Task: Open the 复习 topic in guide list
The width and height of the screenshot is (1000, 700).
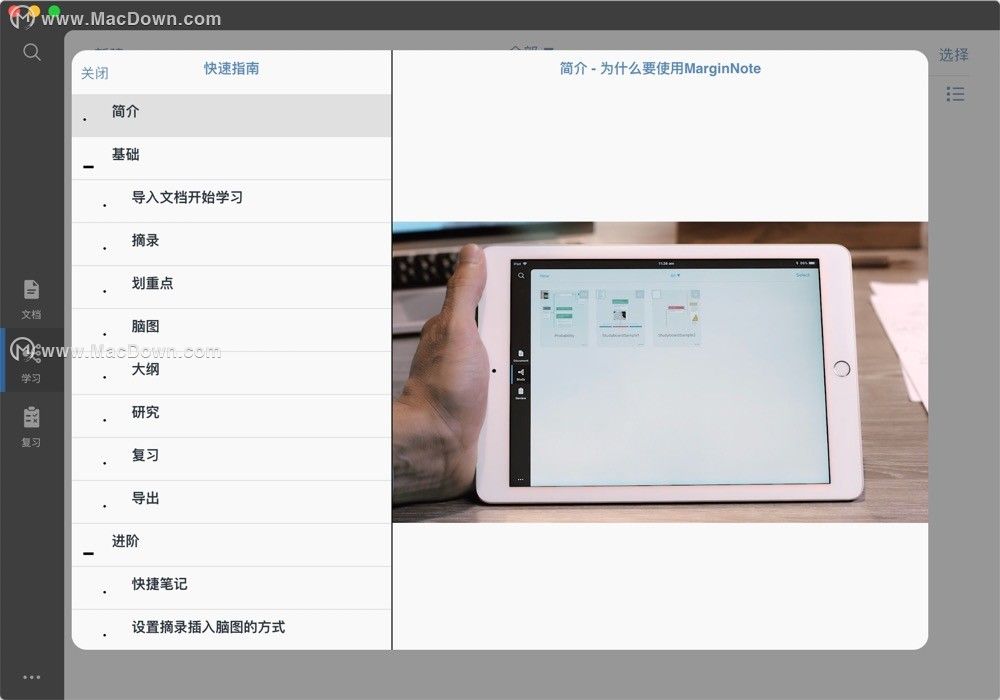Action: click(x=231, y=459)
